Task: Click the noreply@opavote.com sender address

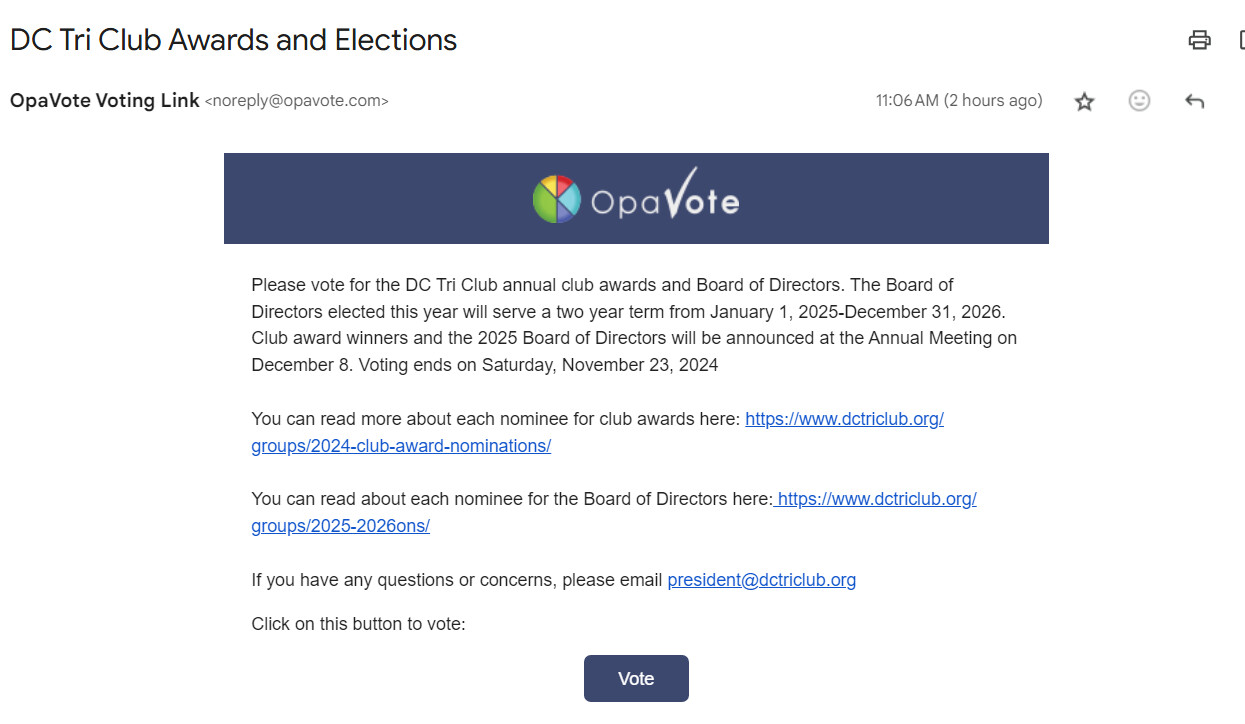Action: coord(296,101)
